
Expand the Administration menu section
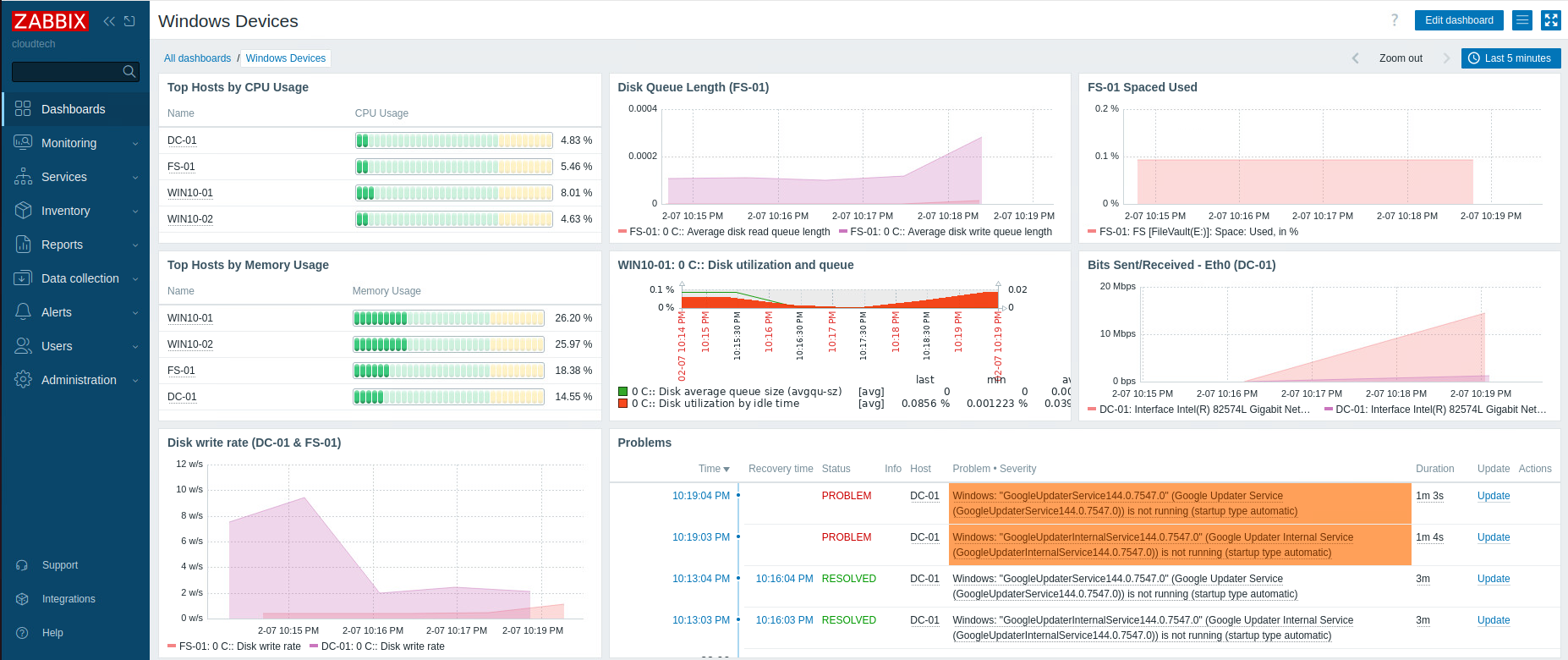click(79, 380)
